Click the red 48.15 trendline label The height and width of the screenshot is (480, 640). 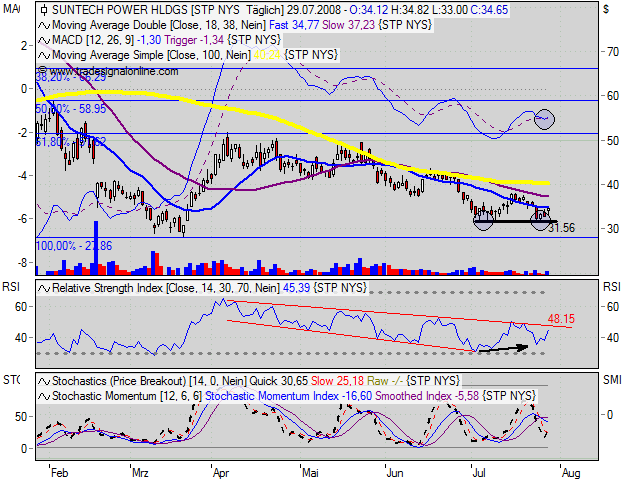pos(561,320)
